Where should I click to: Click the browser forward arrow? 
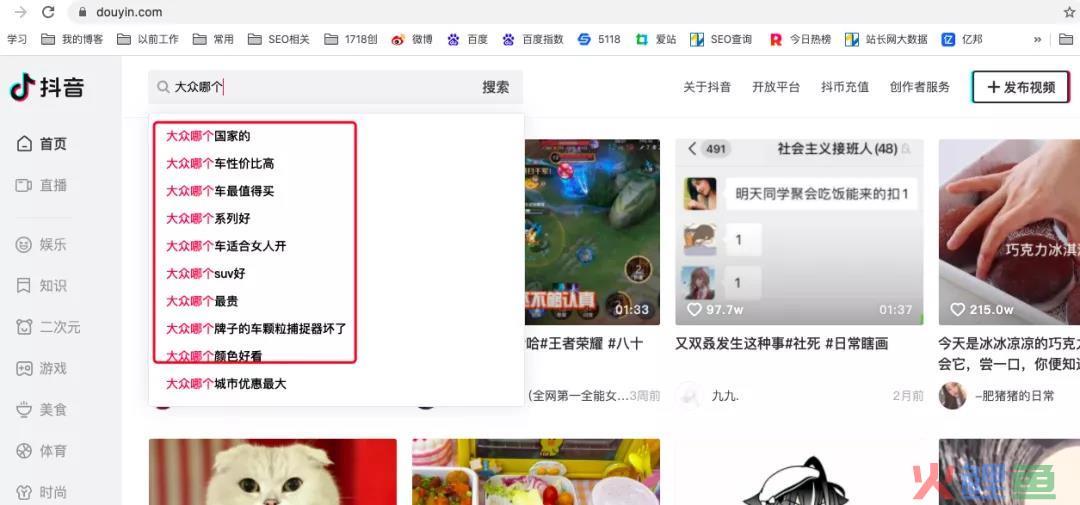(x=21, y=12)
